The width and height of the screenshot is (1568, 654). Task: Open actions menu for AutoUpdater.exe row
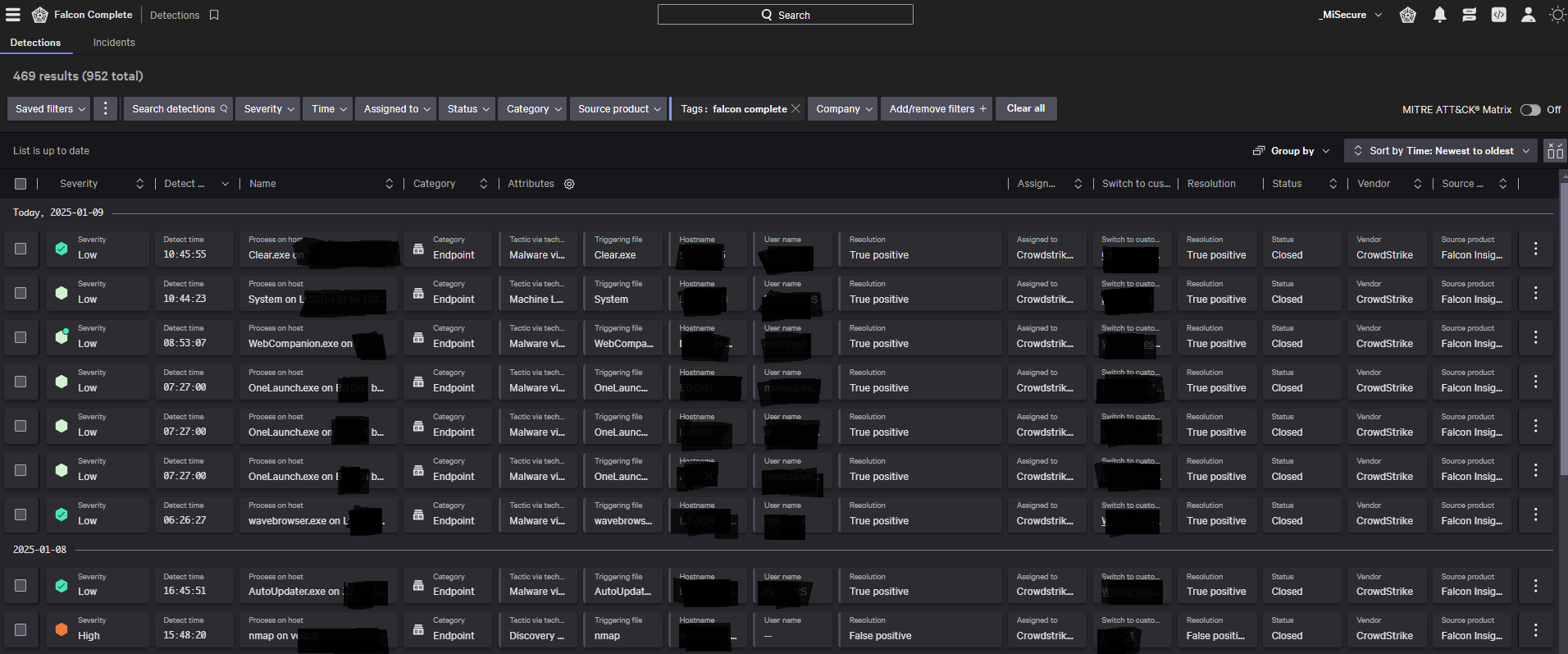pyautogui.click(x=1535, y=585)
